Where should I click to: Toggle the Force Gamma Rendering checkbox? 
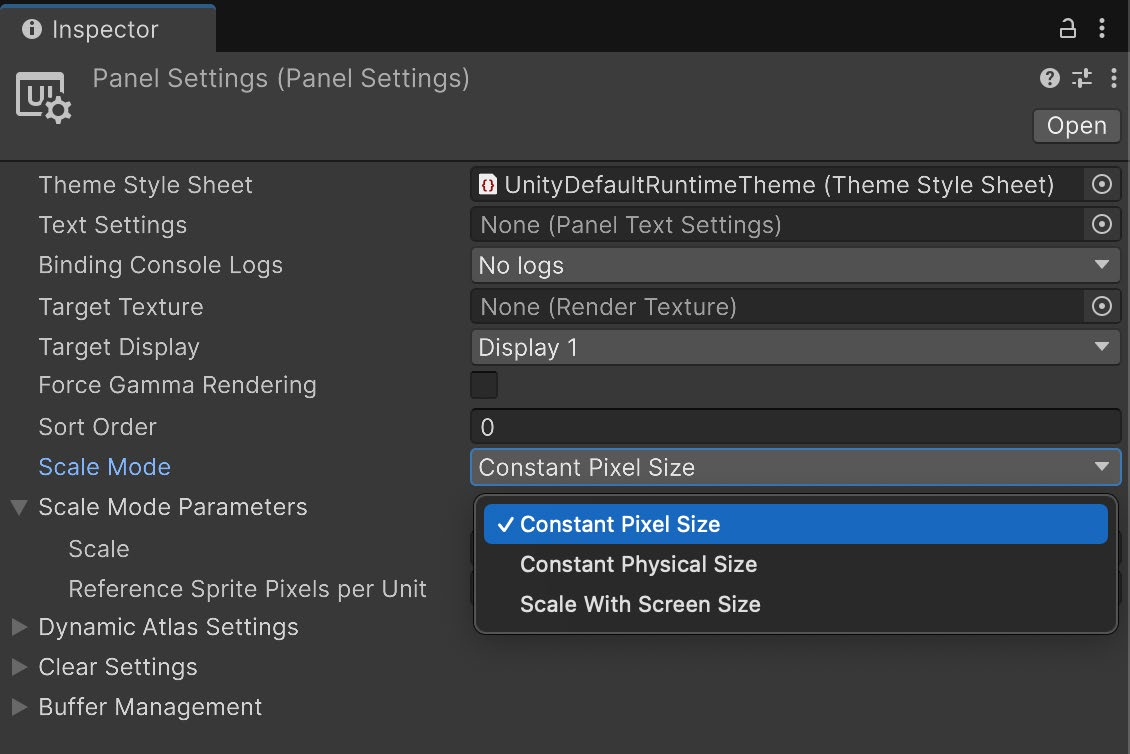[x=484, y=385]
